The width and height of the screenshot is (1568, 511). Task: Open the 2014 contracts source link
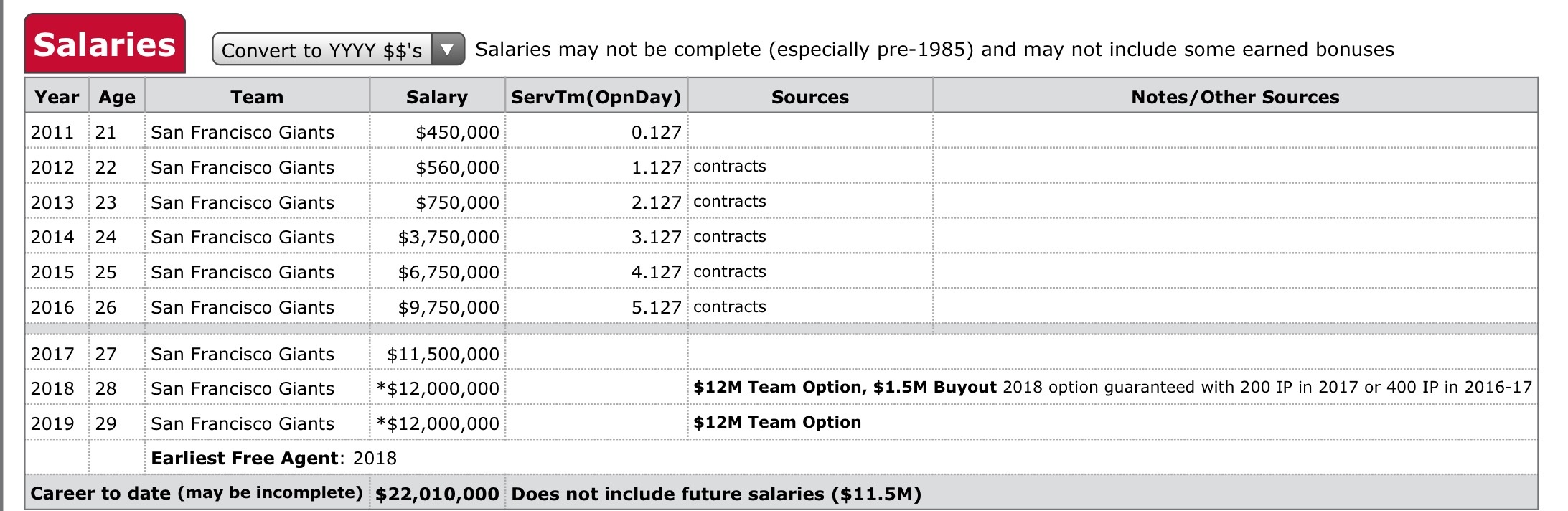730,237
